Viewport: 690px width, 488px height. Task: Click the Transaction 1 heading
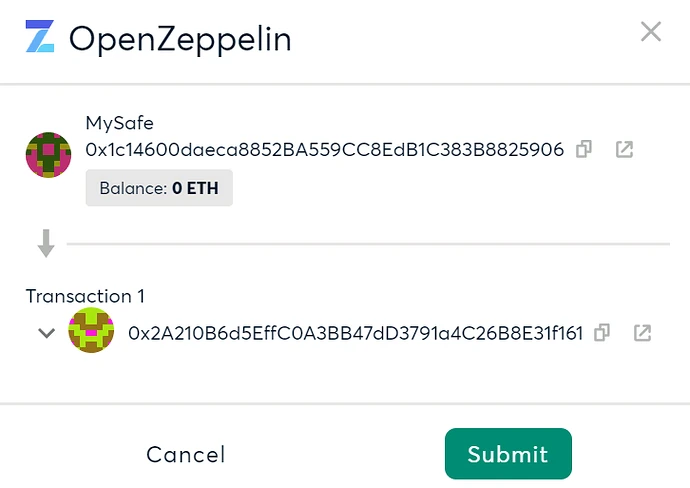coord(78,296)
